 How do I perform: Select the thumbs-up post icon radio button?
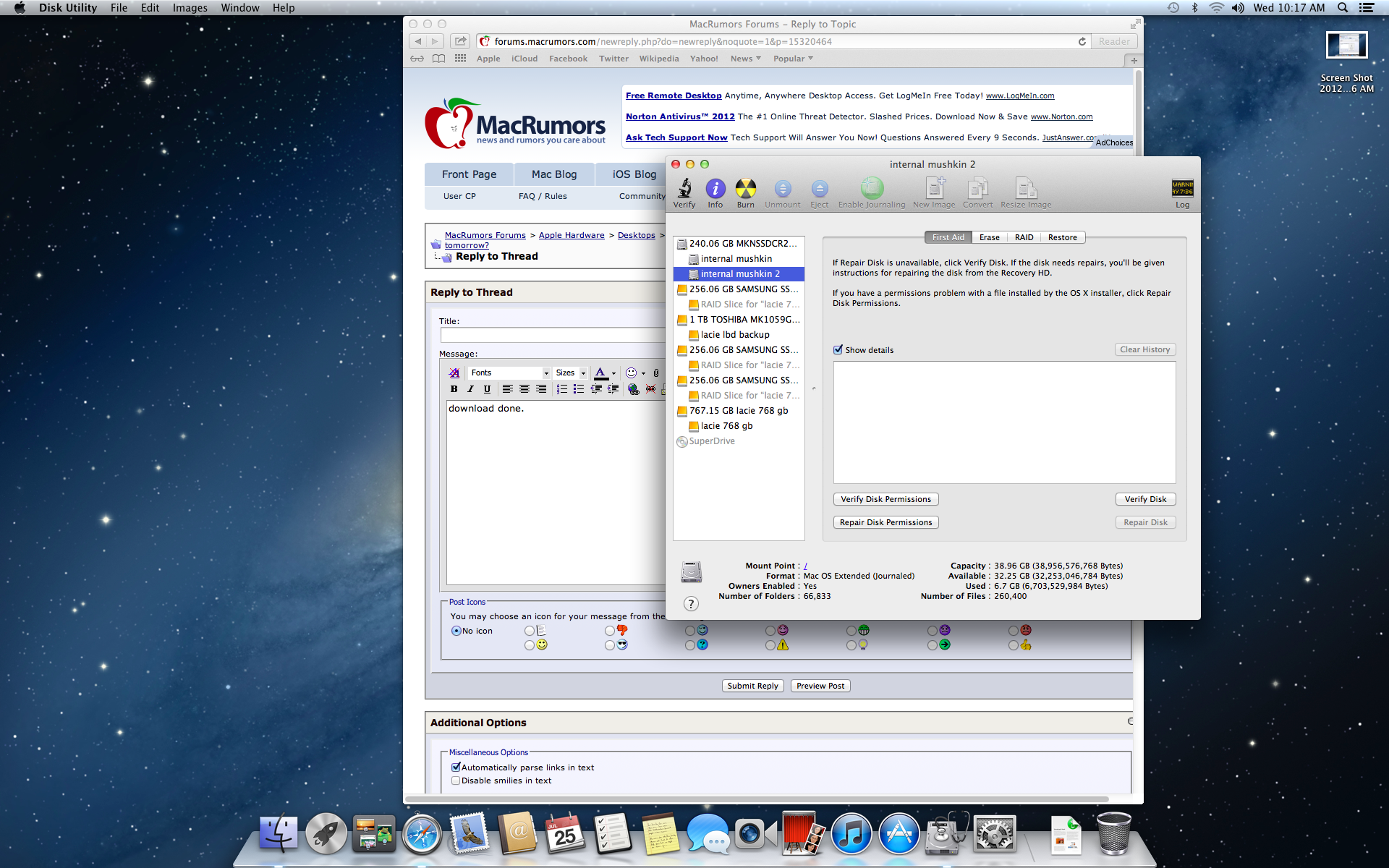(1014, 644)
